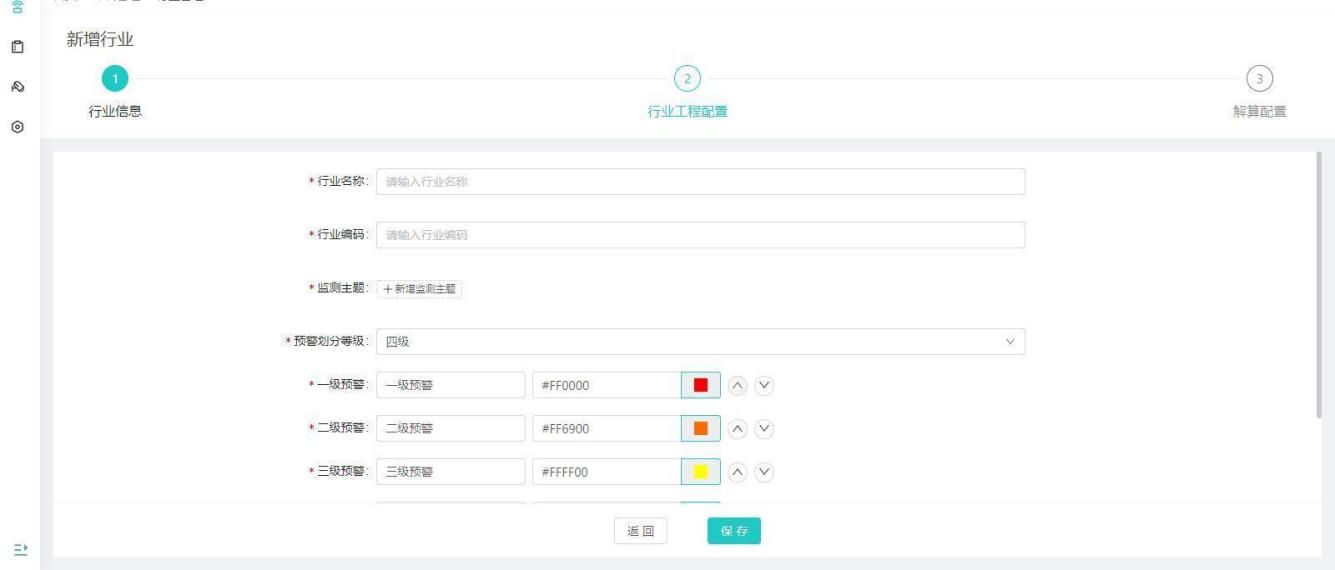Move 三级预警 row down with arrow
The height and width of the screenshot is (570, 1335).
[765, 472]
